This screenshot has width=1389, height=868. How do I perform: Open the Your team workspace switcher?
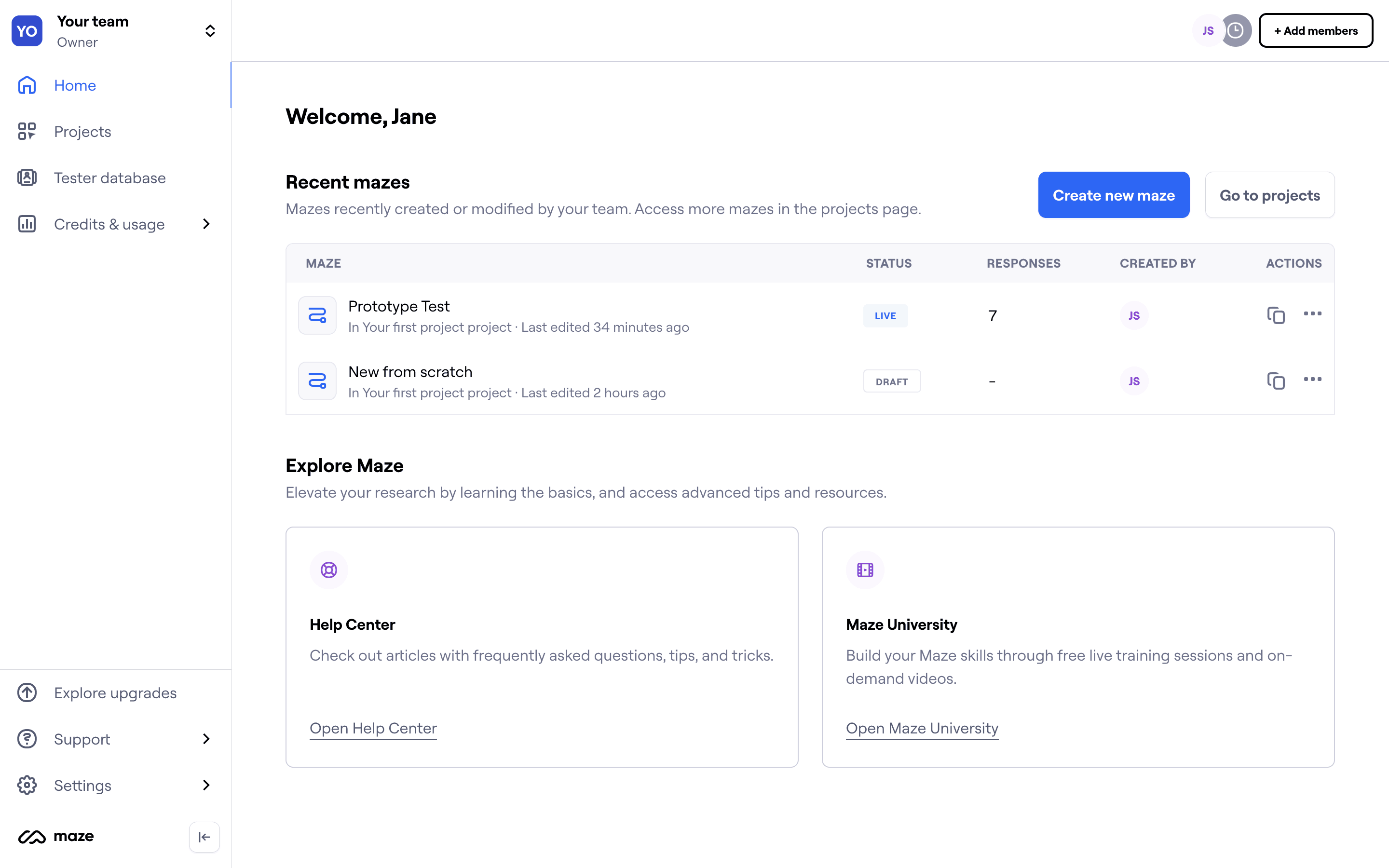click(x=210, y=31)
